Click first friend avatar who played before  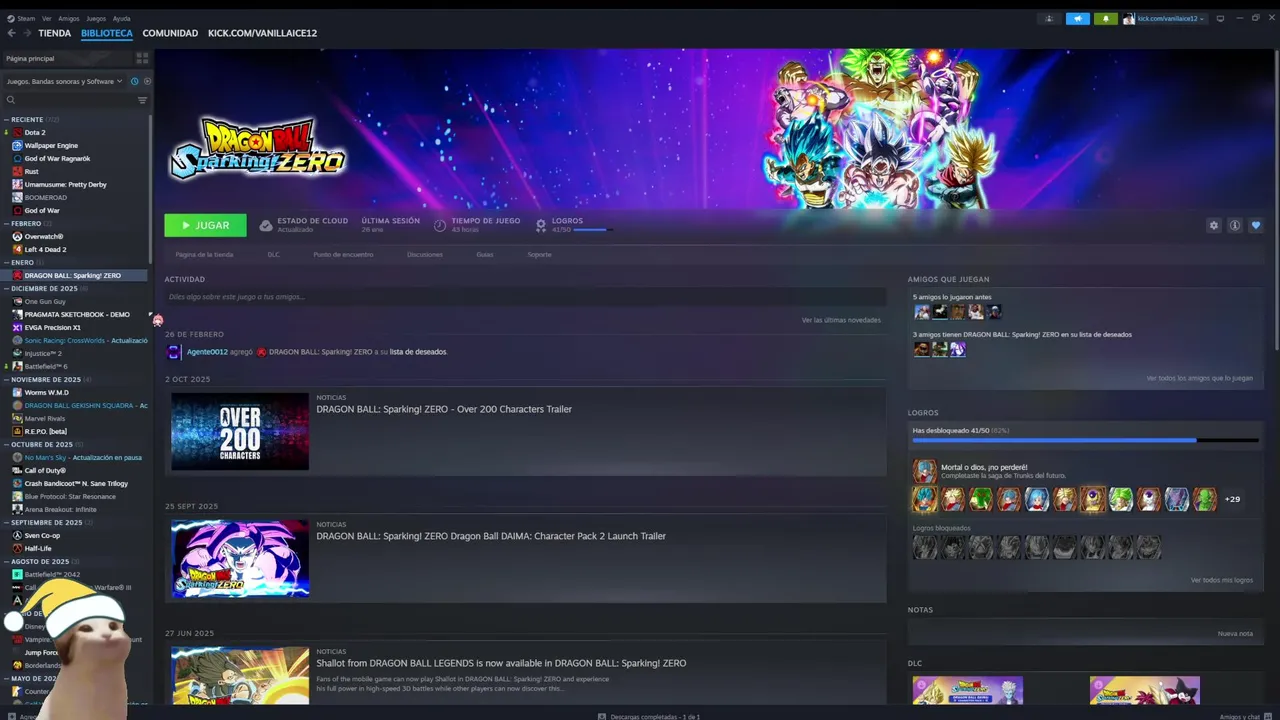click(x=922, y=312)
